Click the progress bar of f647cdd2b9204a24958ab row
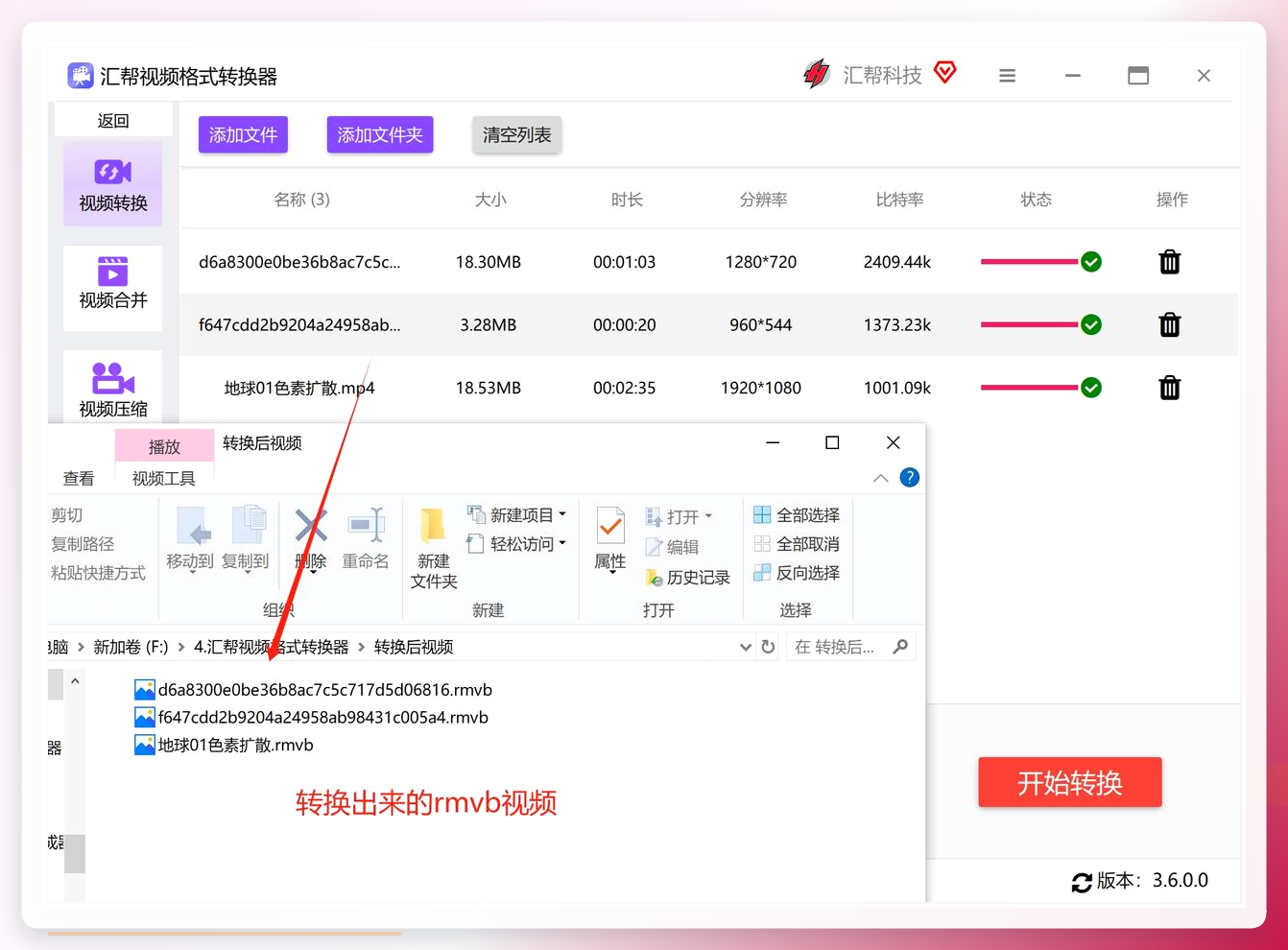This screenshot has width=1288, height=950. tap(1029, 324)
